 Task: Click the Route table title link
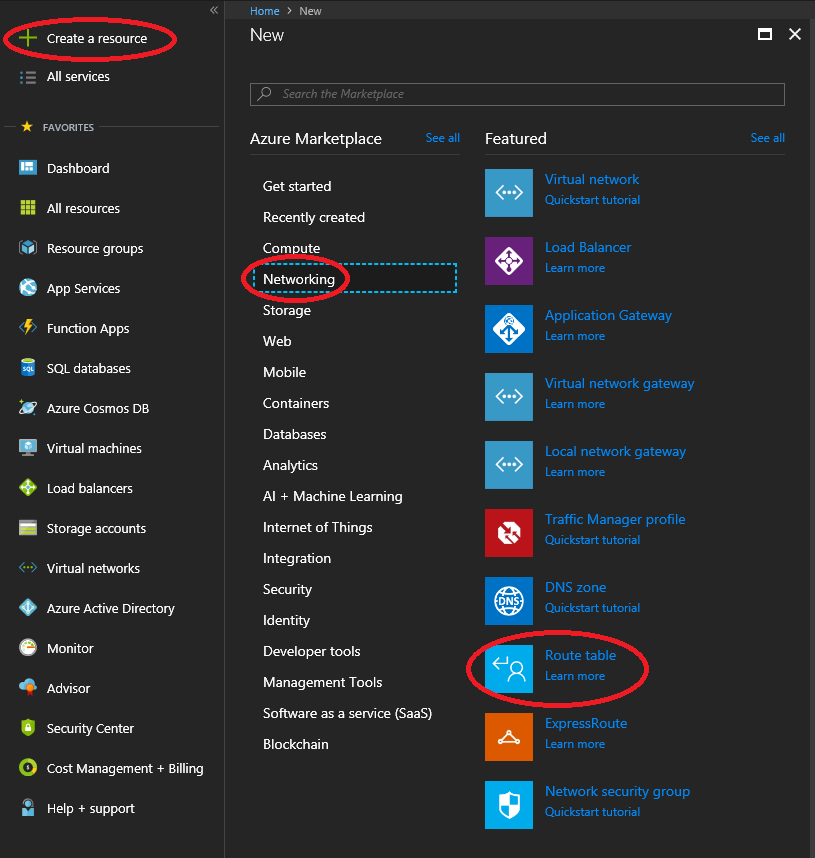pos(580,655)
